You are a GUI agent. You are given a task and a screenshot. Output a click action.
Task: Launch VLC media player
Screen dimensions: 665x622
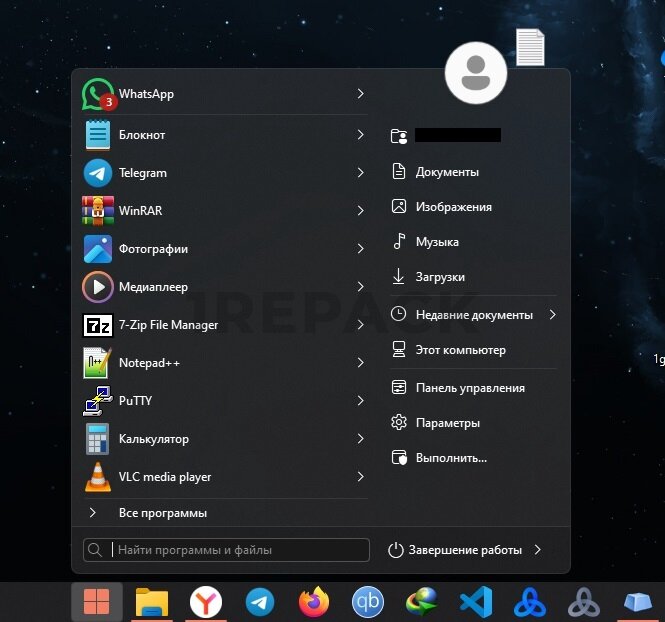tap(164, 477)
